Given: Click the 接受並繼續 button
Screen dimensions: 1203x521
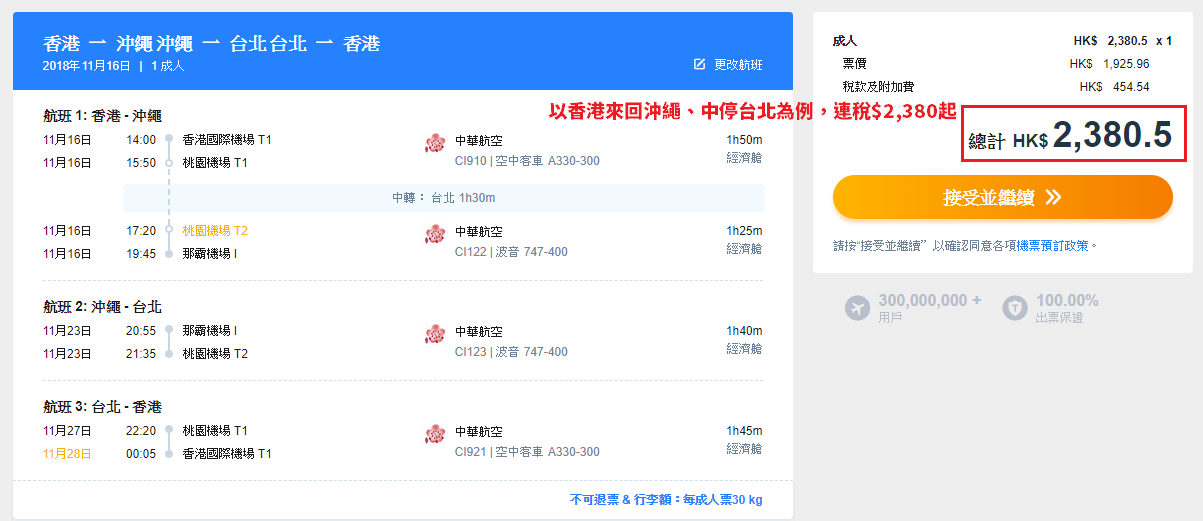Looking at the screenshot, I should 1002,197.
